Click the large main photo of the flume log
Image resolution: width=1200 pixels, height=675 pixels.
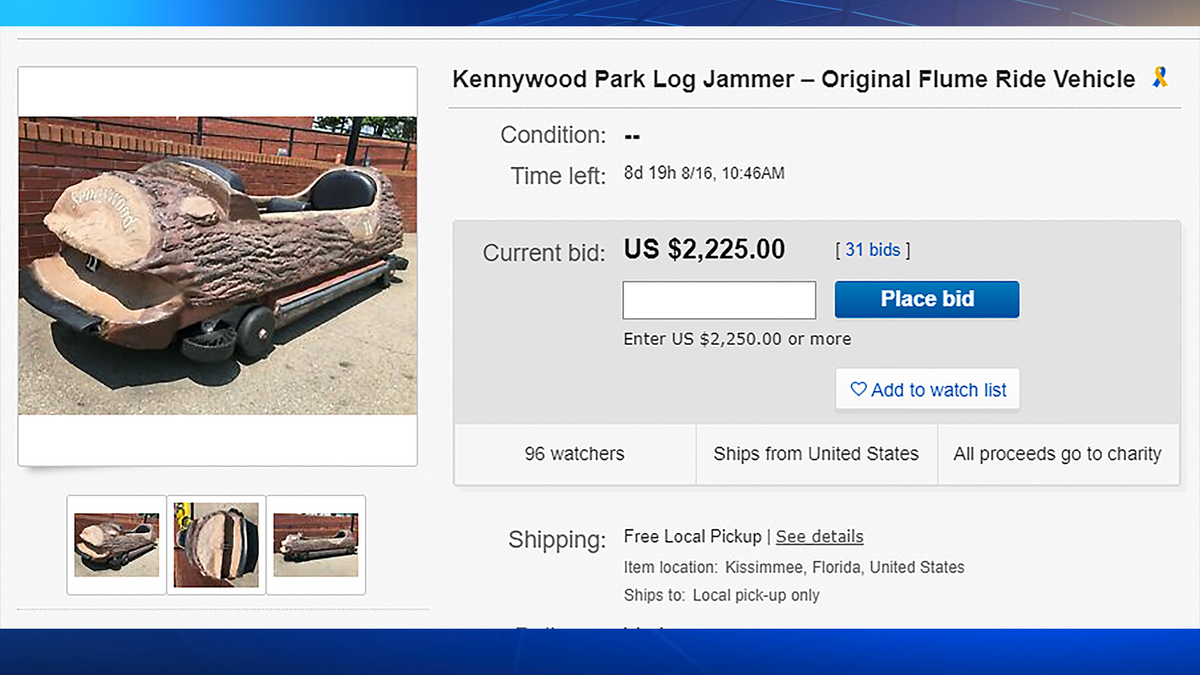[x=216, y=265]
